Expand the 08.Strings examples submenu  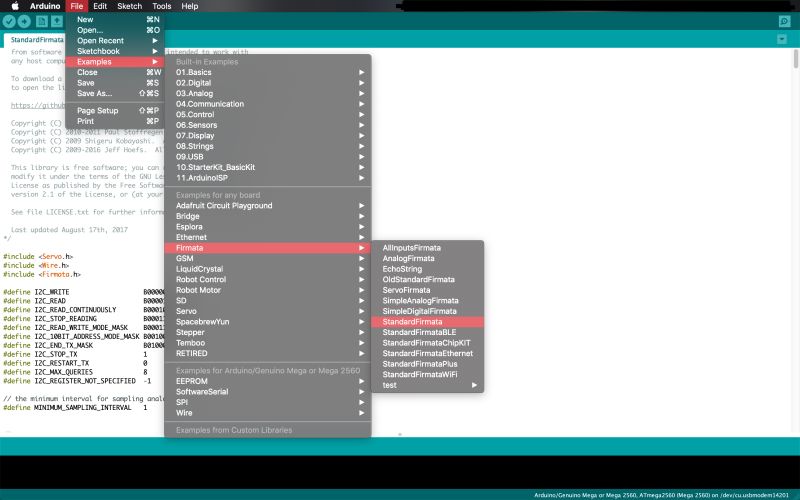pos(268,146)
